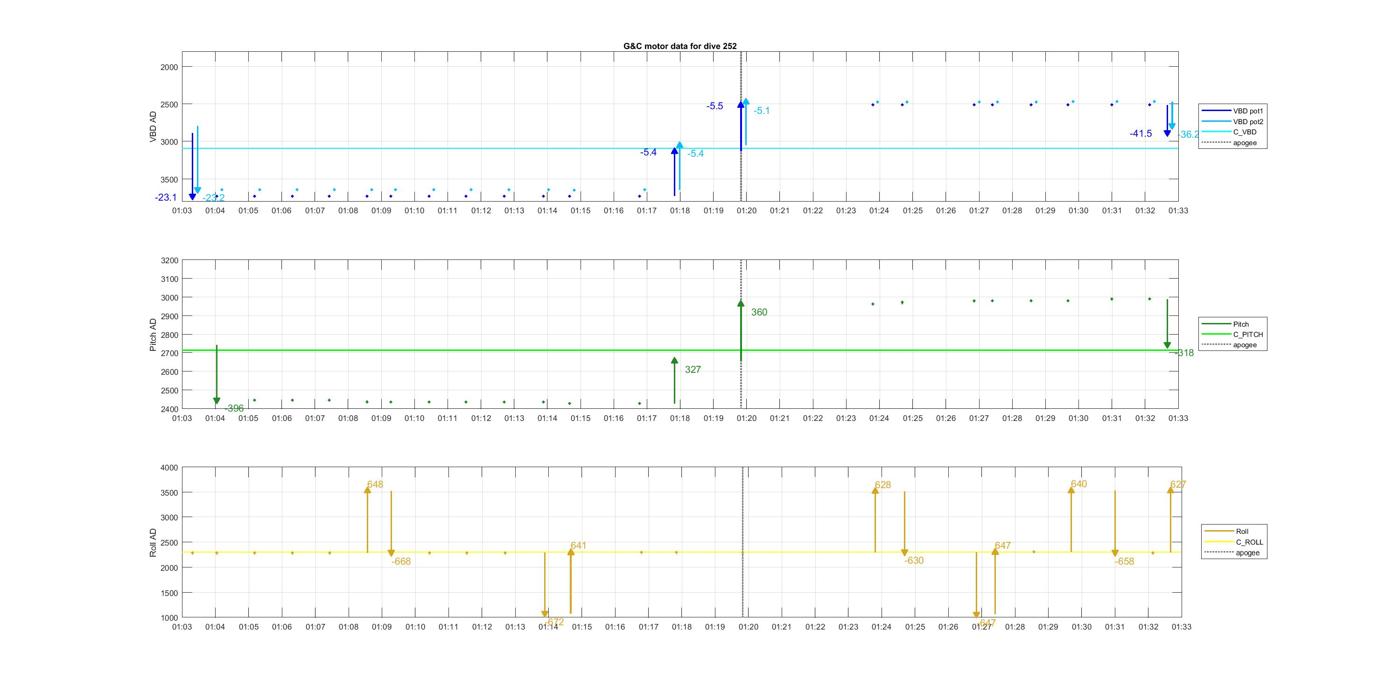Viewport: 1400px width, 693px height.
Task: Click the '-658' roll data label
Action: [1125, 562]
